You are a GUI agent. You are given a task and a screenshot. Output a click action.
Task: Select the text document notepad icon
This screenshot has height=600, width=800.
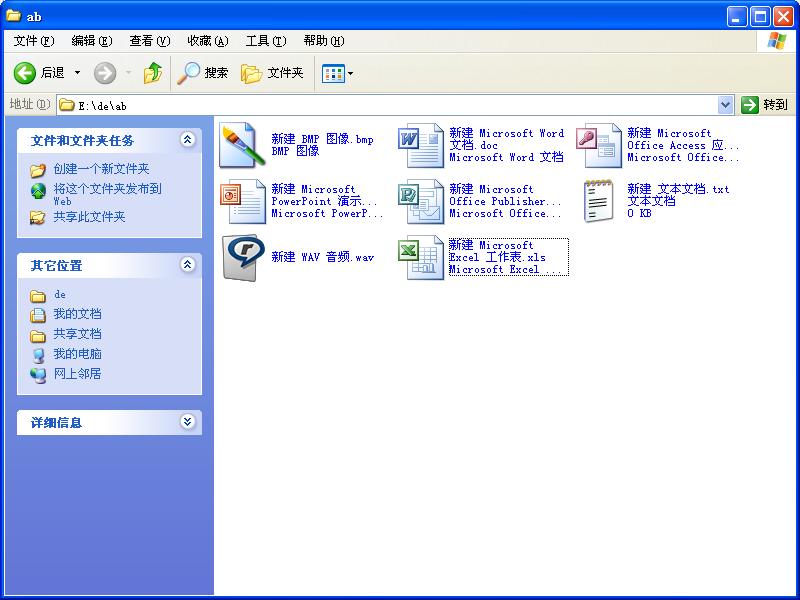598,201
